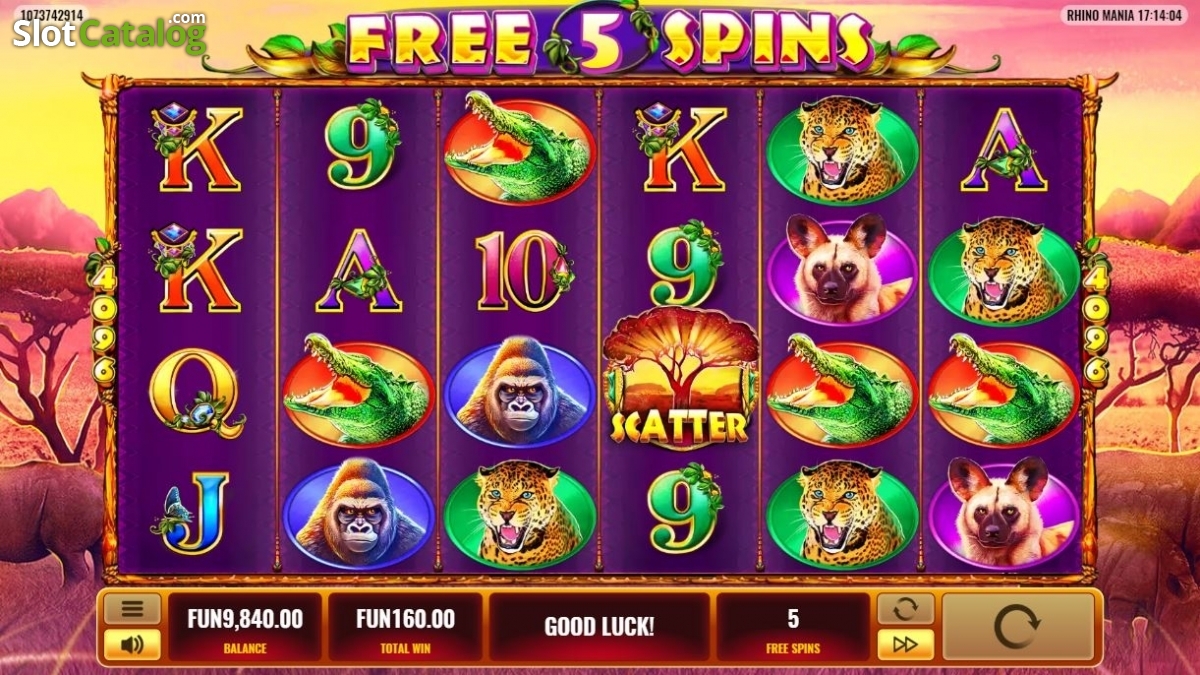Mute the game sound speaker icon
1200x675 pixels.
click(x=132, y=645)
